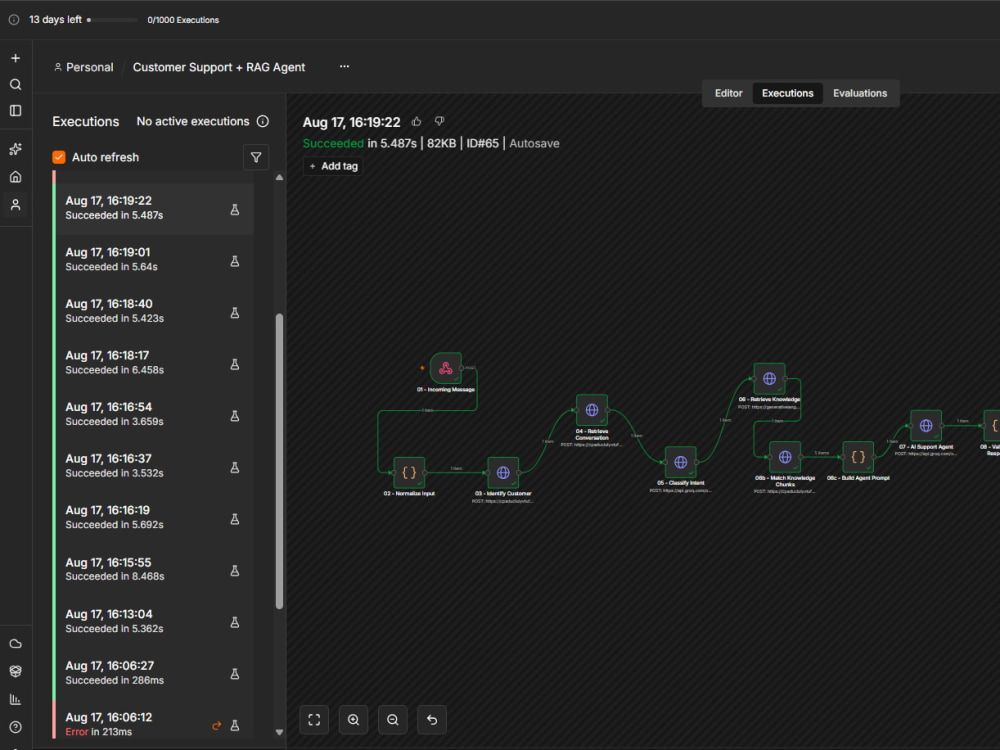Open the templates cube icon in sidebar
The width and height of the screenshot is (1000, 750).
15,671
